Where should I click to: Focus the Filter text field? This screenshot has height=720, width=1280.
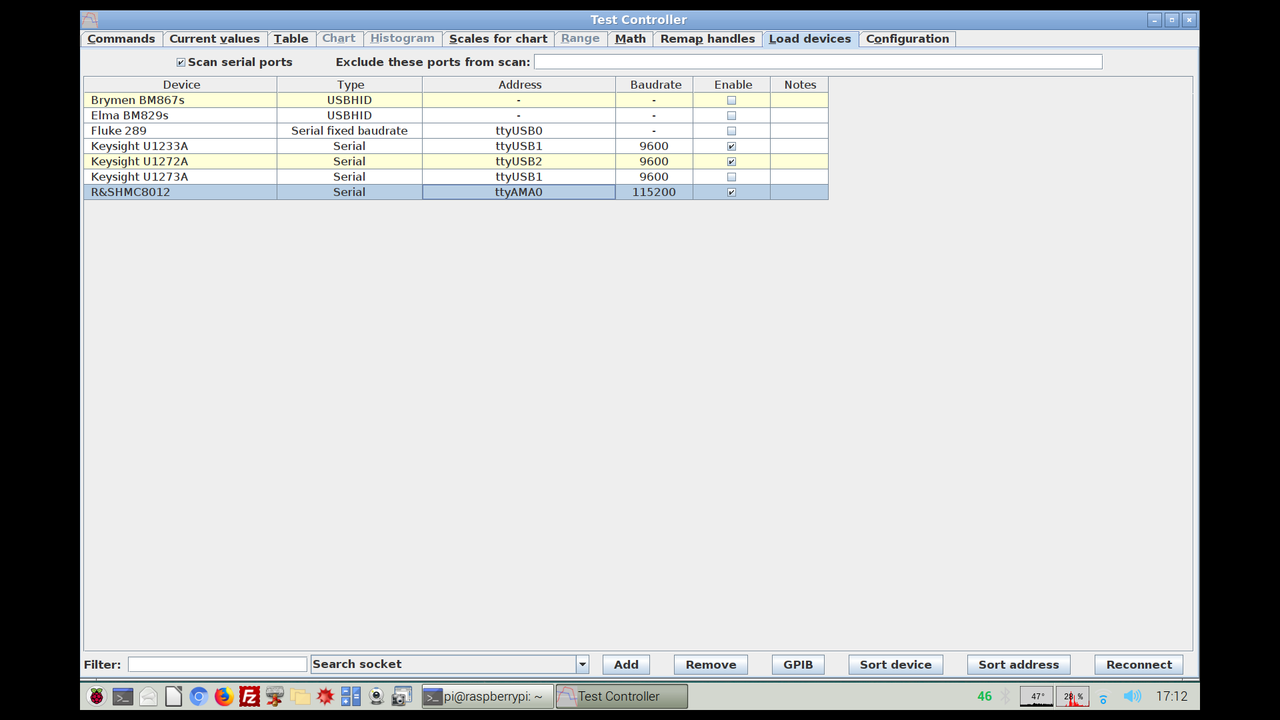pyautogui.click(x=217, y=664)
